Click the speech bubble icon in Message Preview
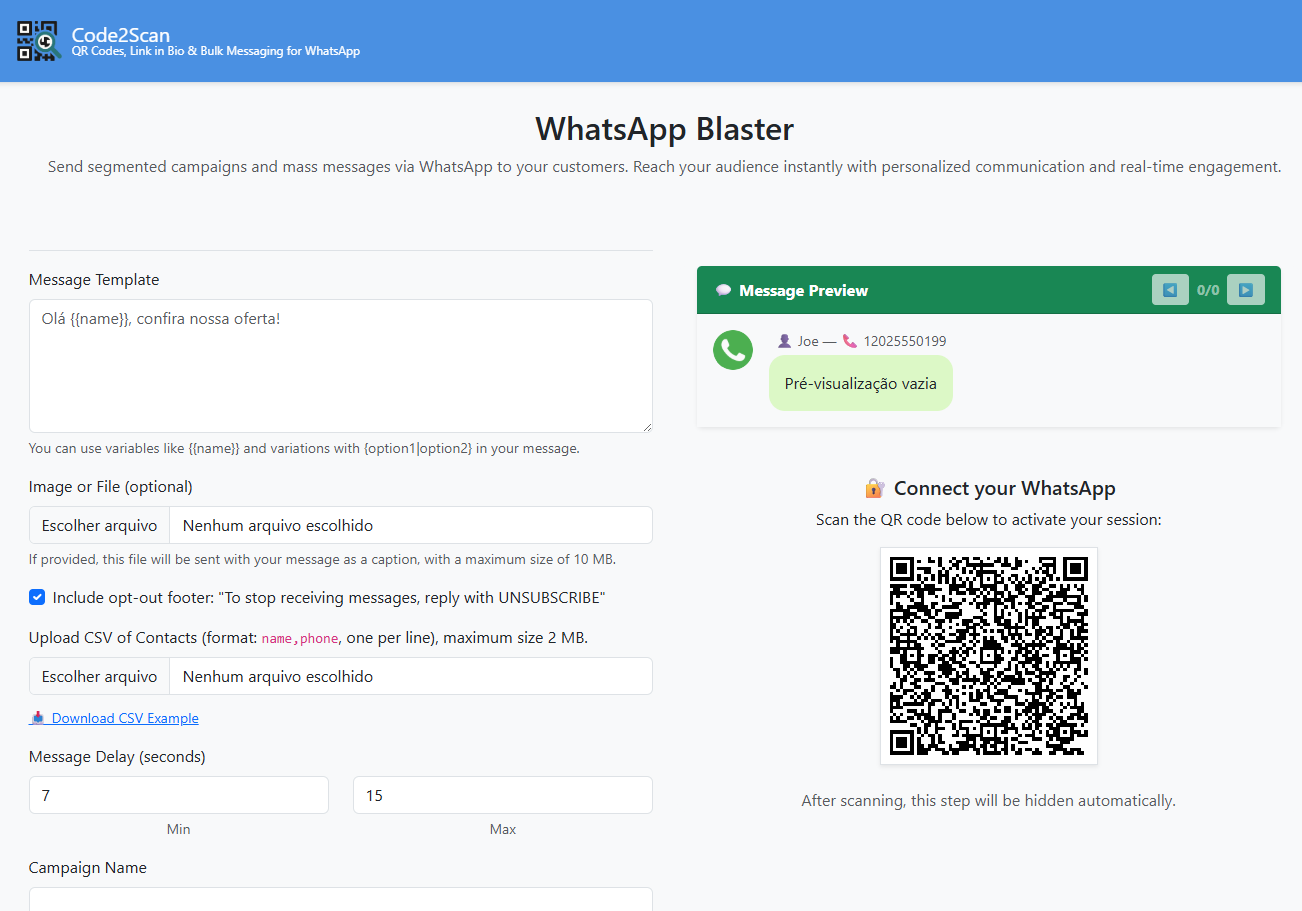1302x911 pixels. [x=722, y=290]
